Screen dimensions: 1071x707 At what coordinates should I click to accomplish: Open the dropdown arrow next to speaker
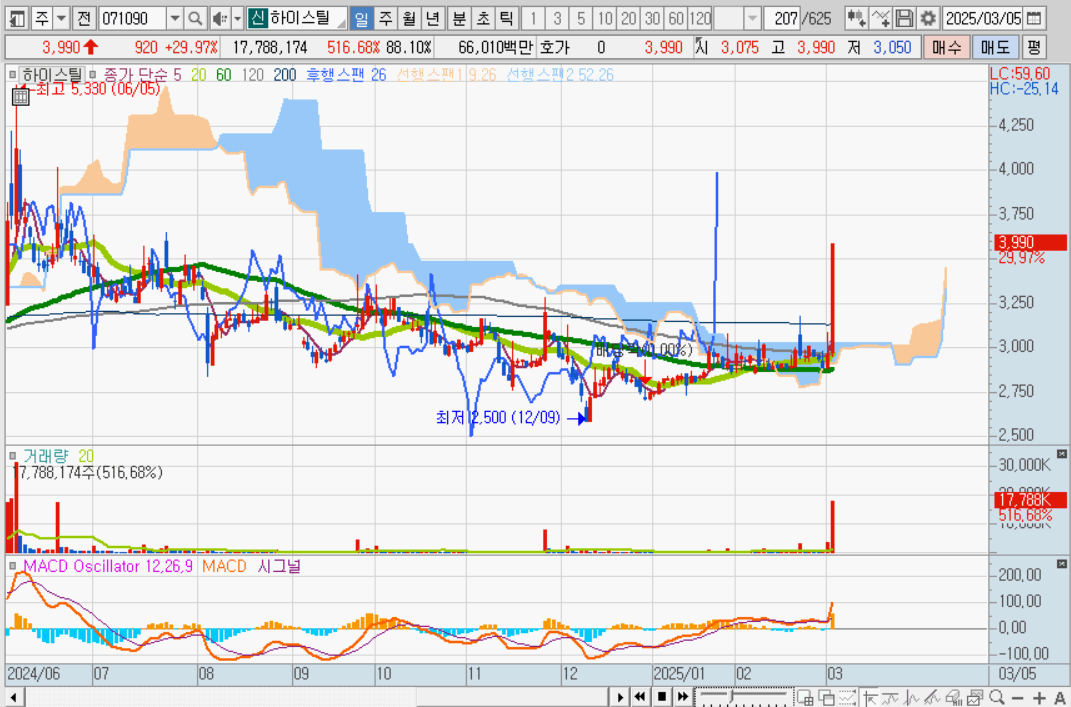click(x=238, y=18)
